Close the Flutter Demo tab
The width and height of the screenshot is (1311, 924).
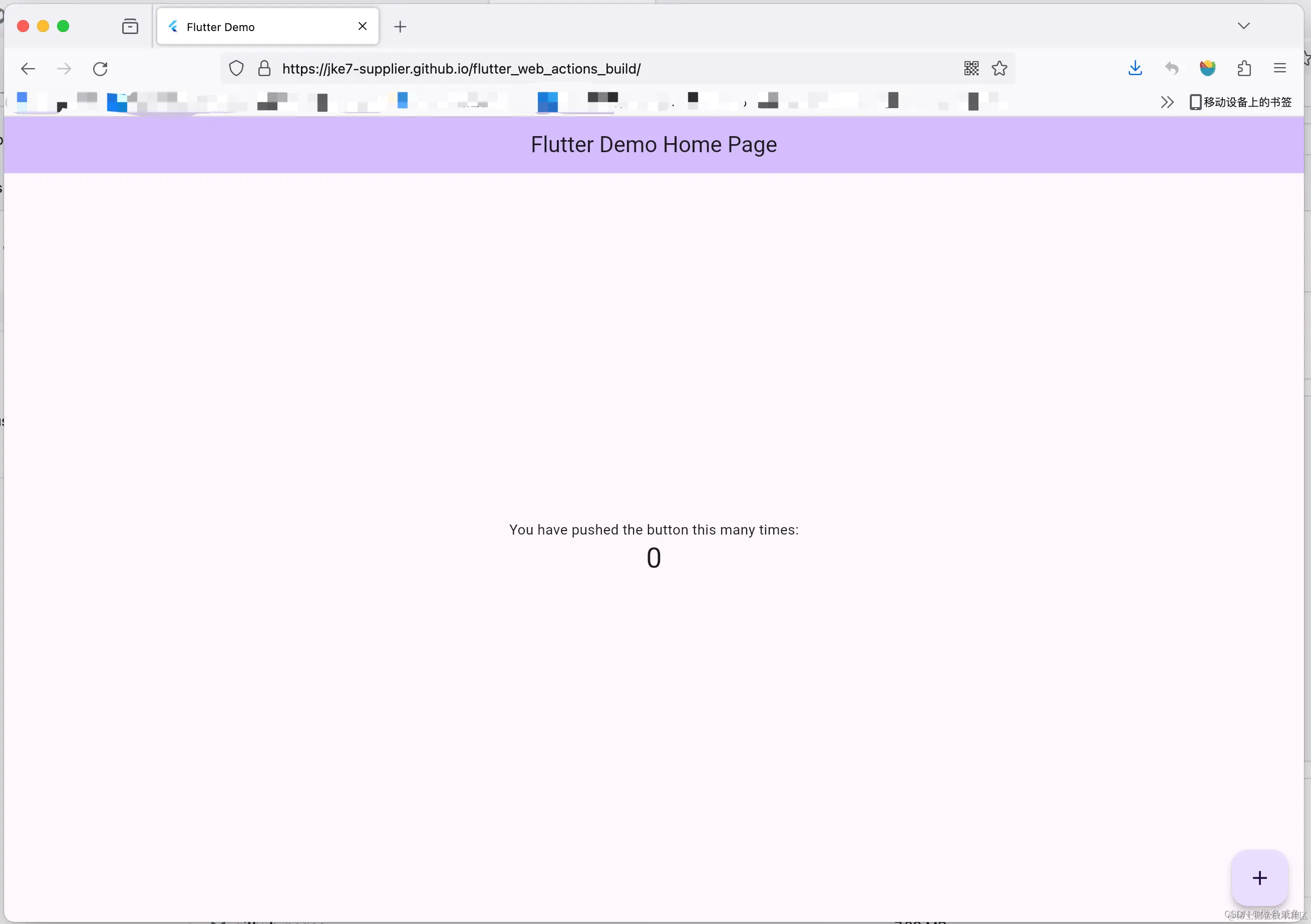coord(363,26)
